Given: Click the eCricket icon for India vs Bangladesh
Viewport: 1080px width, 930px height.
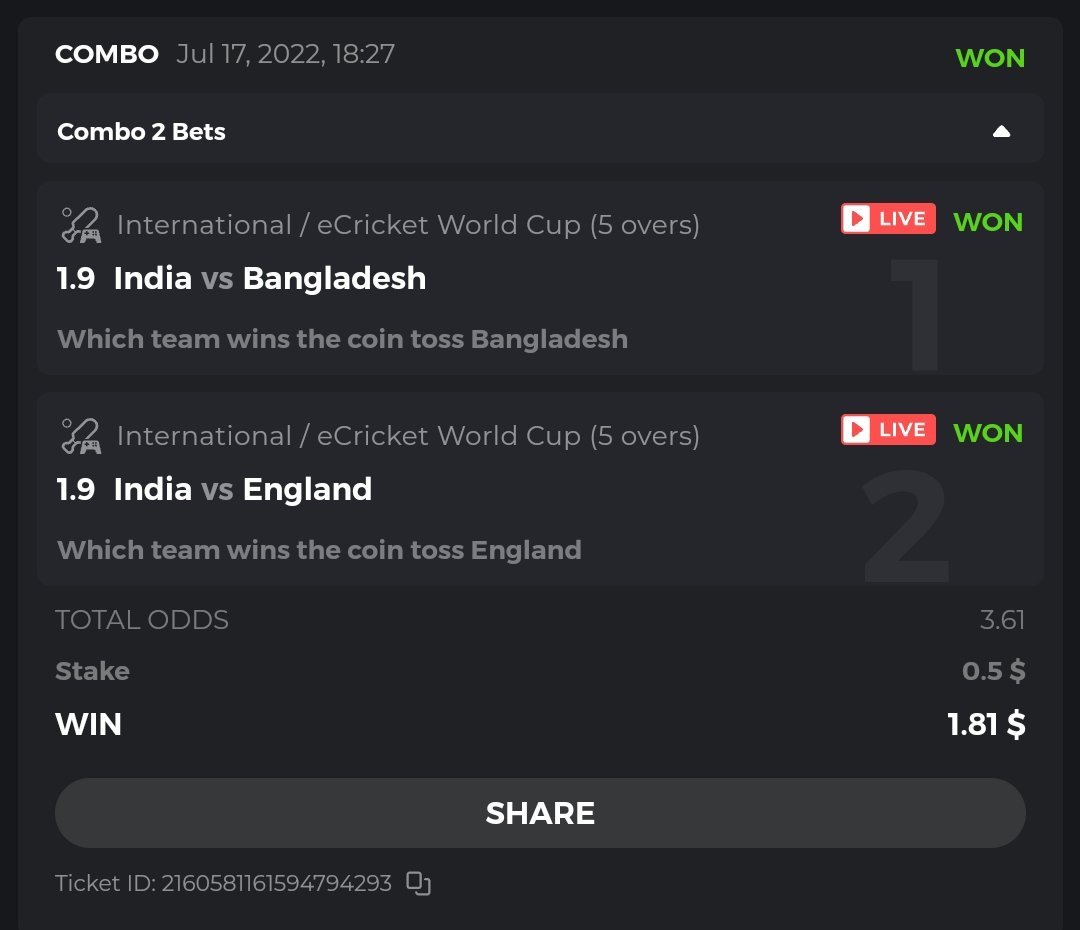Looking at the screenshot, I should pos(80,225).
